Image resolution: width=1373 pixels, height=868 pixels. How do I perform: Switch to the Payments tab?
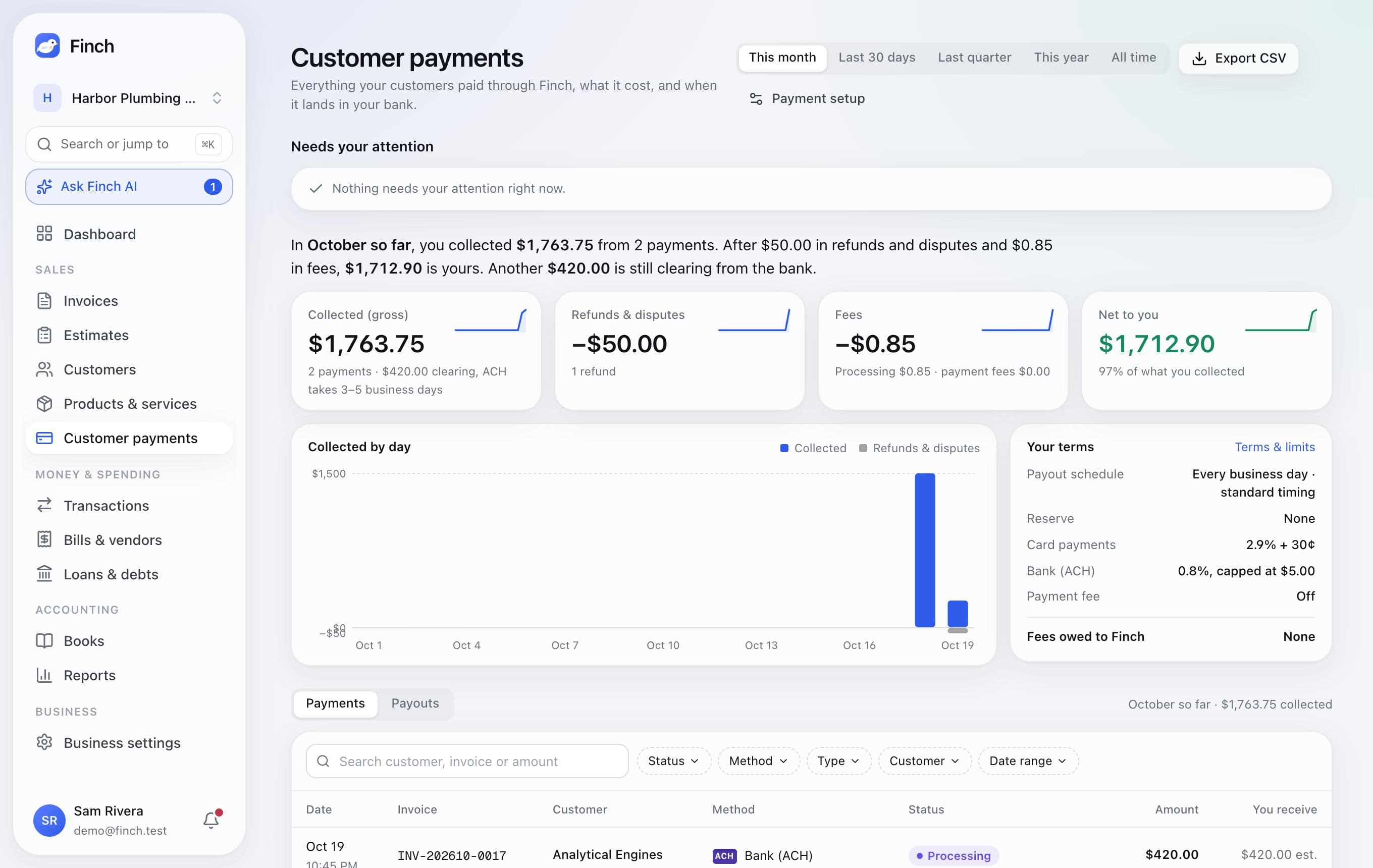(335, 703)
